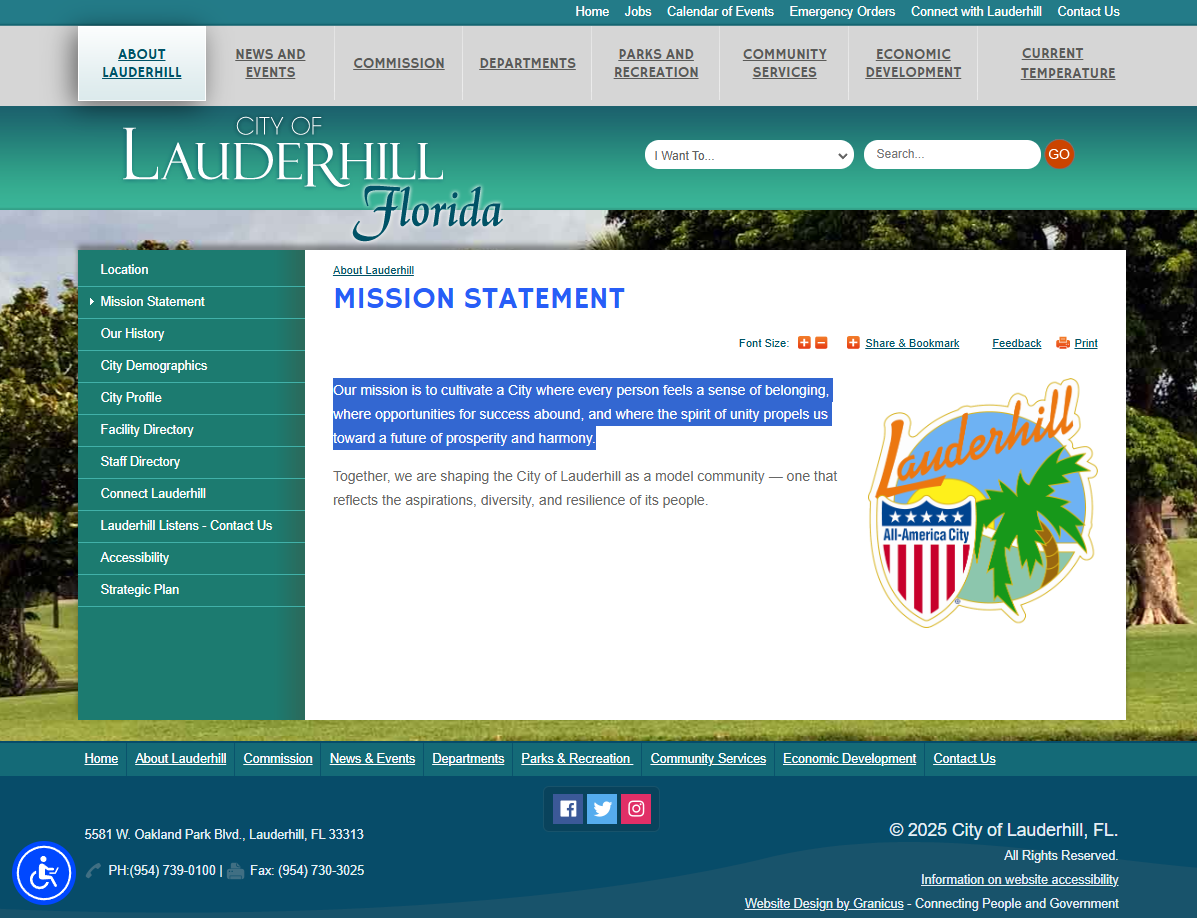Open the Economic Development nav menu
This screenshot has height=918, width=1197.
(913, 63)
